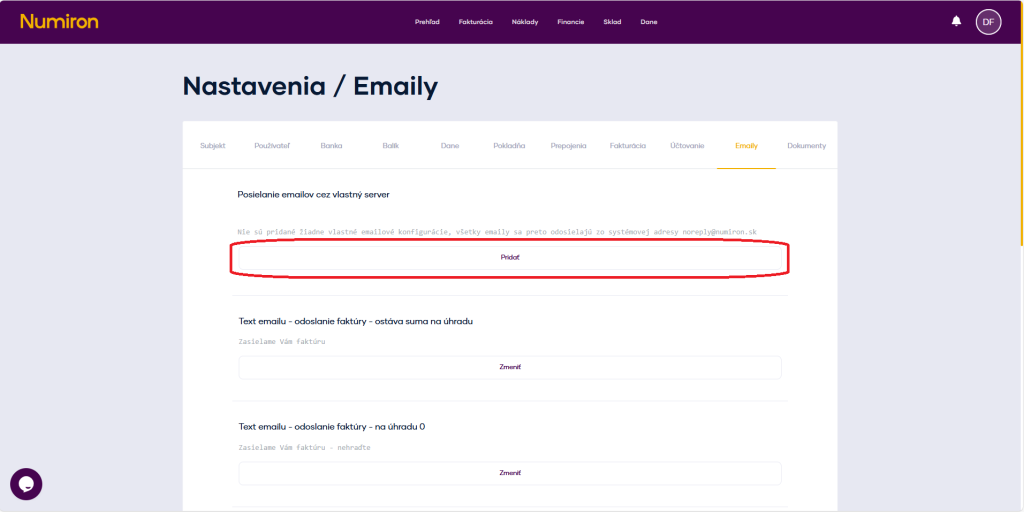Select the Banka settings tab
The image size is (1024, 512).
[331, 146]
